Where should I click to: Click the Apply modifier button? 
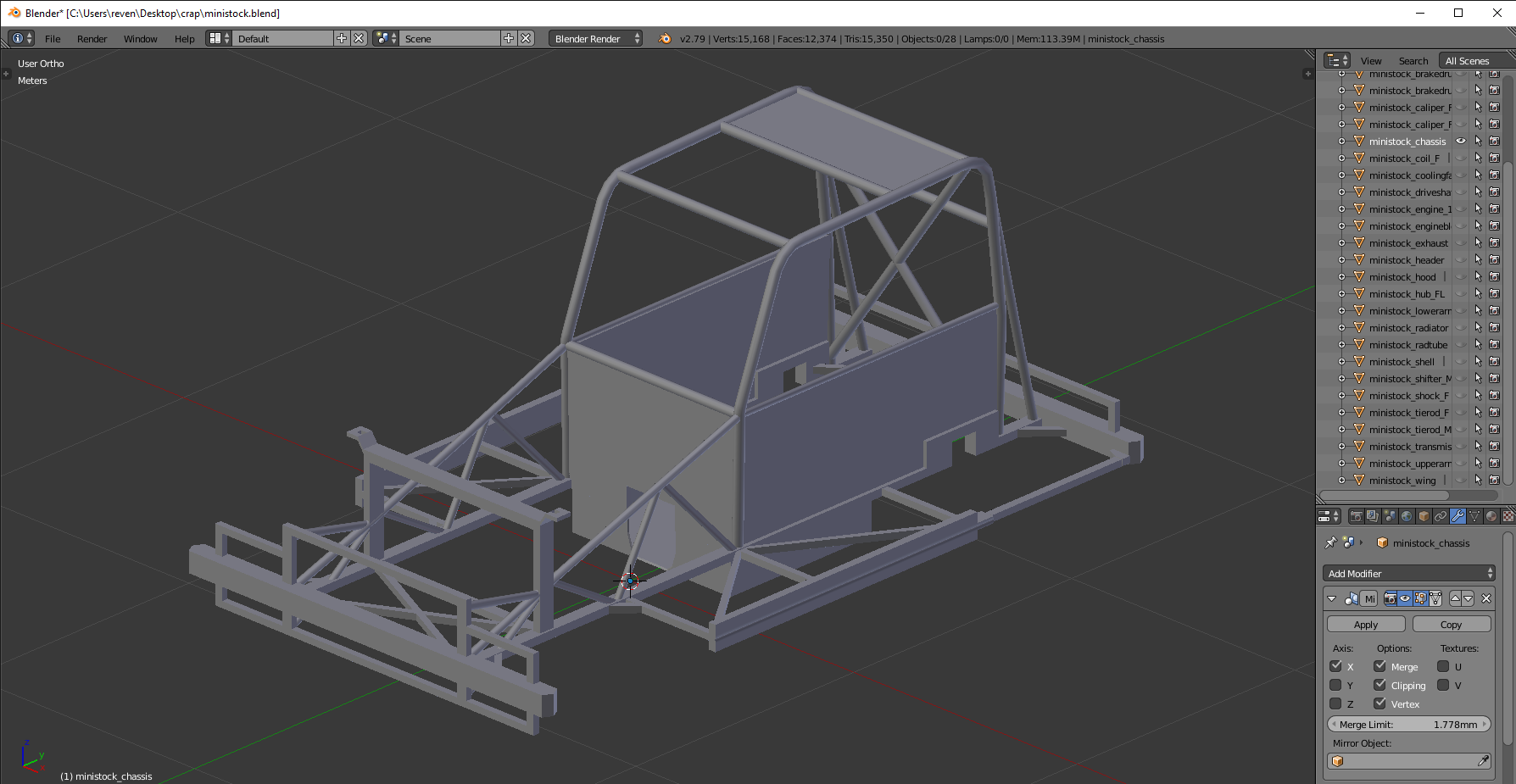[1366, 625]
